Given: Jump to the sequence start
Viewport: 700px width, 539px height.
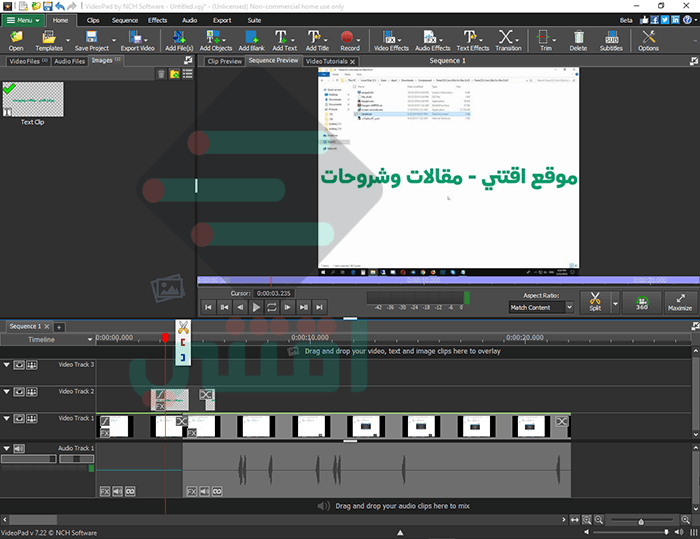Looking at the screenshot, I should 208,307.
